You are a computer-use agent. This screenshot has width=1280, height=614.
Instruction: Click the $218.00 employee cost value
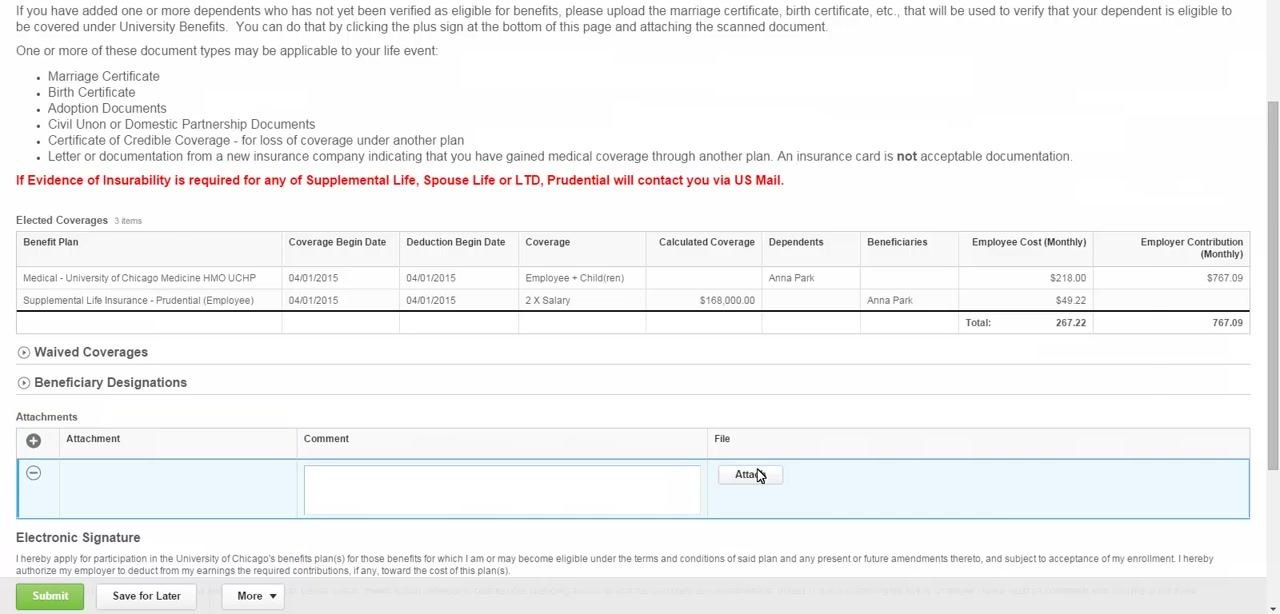pos(1068,278)
